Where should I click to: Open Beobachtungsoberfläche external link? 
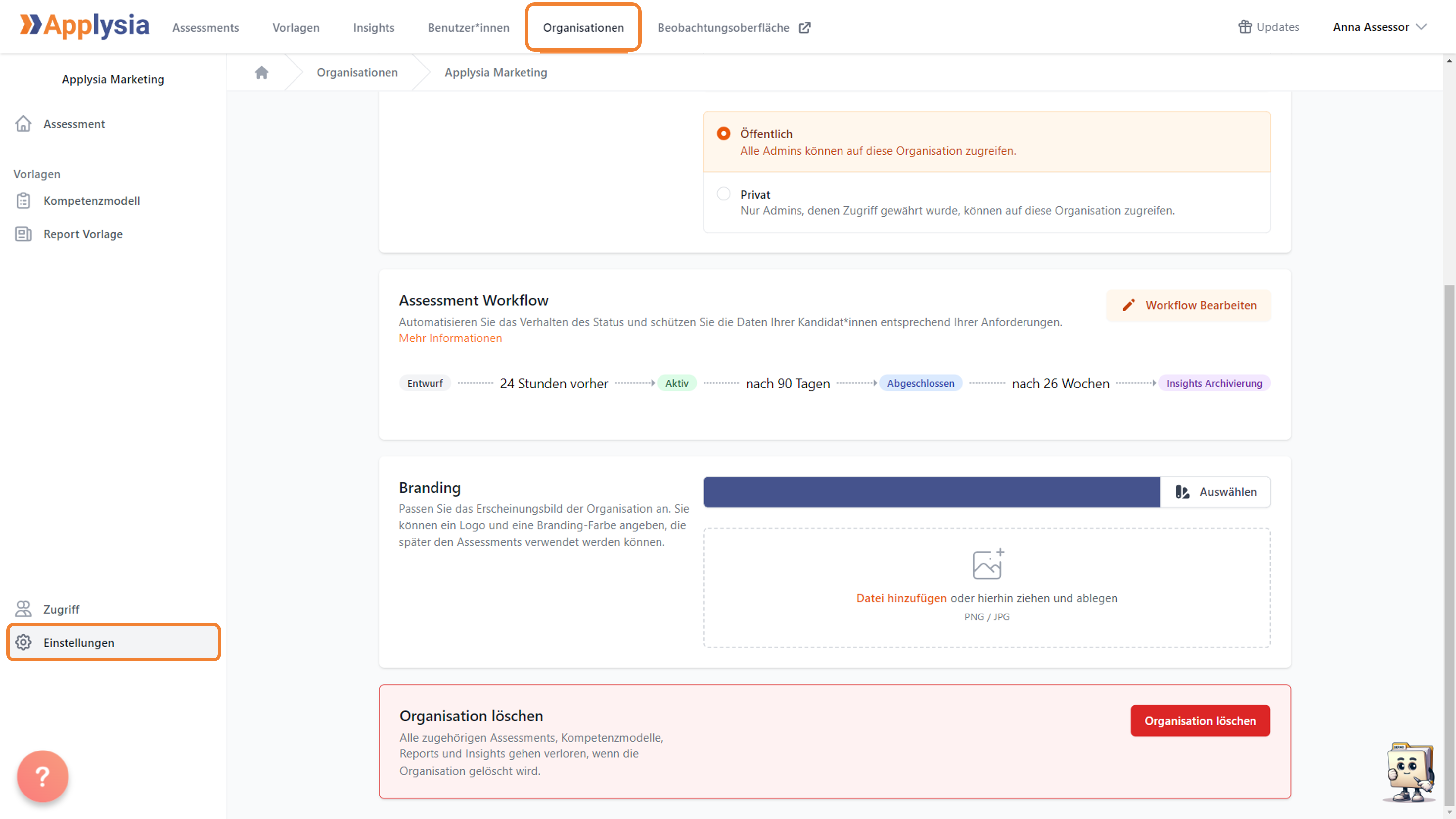[734, 27]
